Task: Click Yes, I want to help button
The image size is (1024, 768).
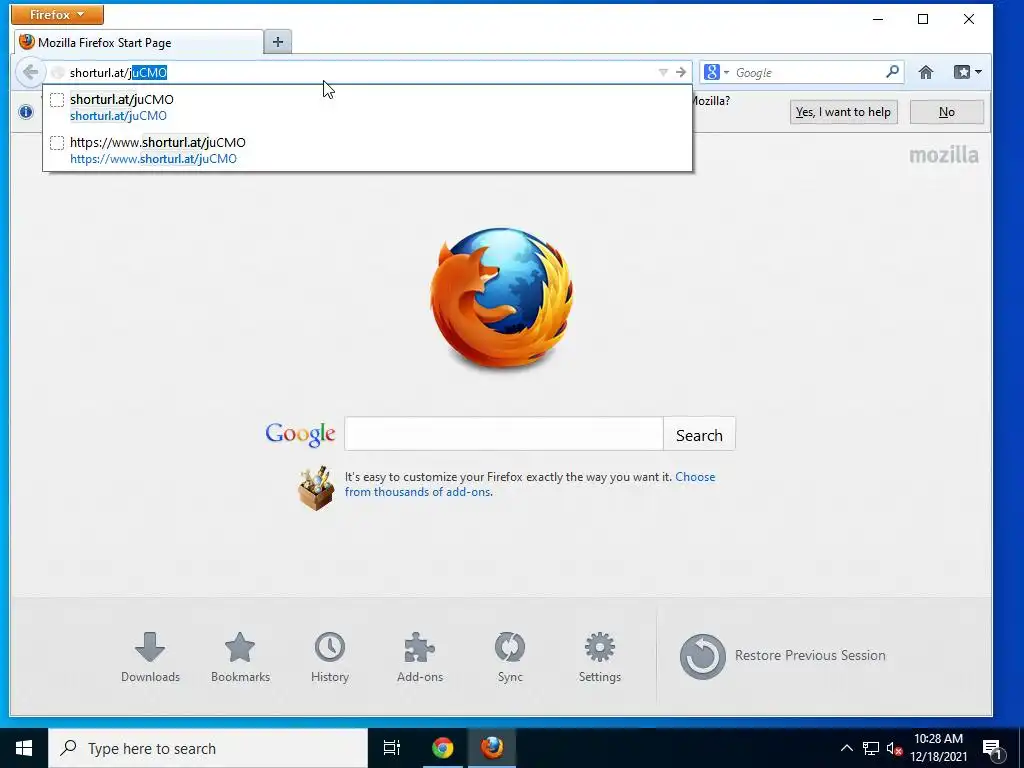Action: point(843,112)
